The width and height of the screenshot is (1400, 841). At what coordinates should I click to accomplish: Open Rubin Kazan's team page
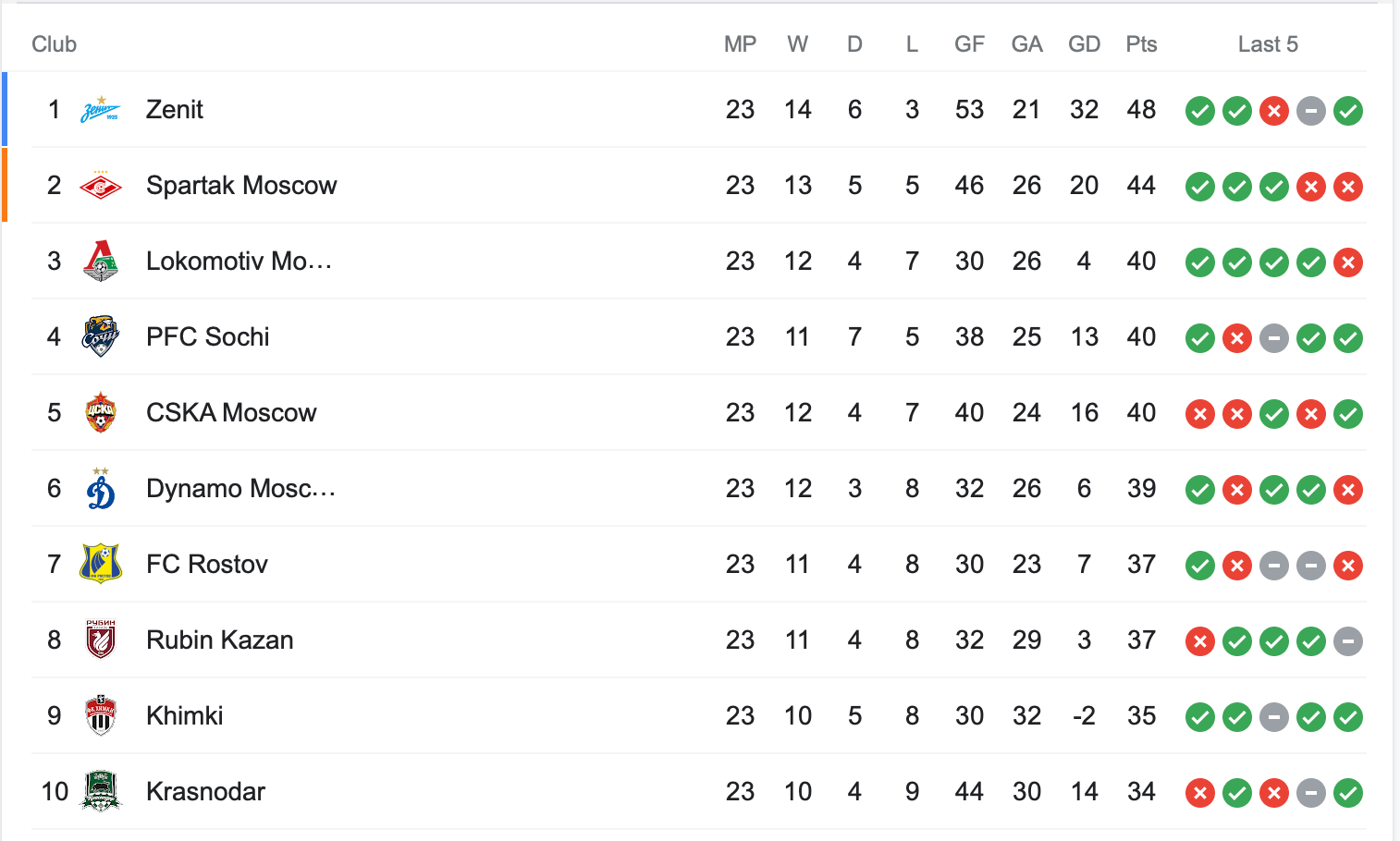click(x=218, y=640)
